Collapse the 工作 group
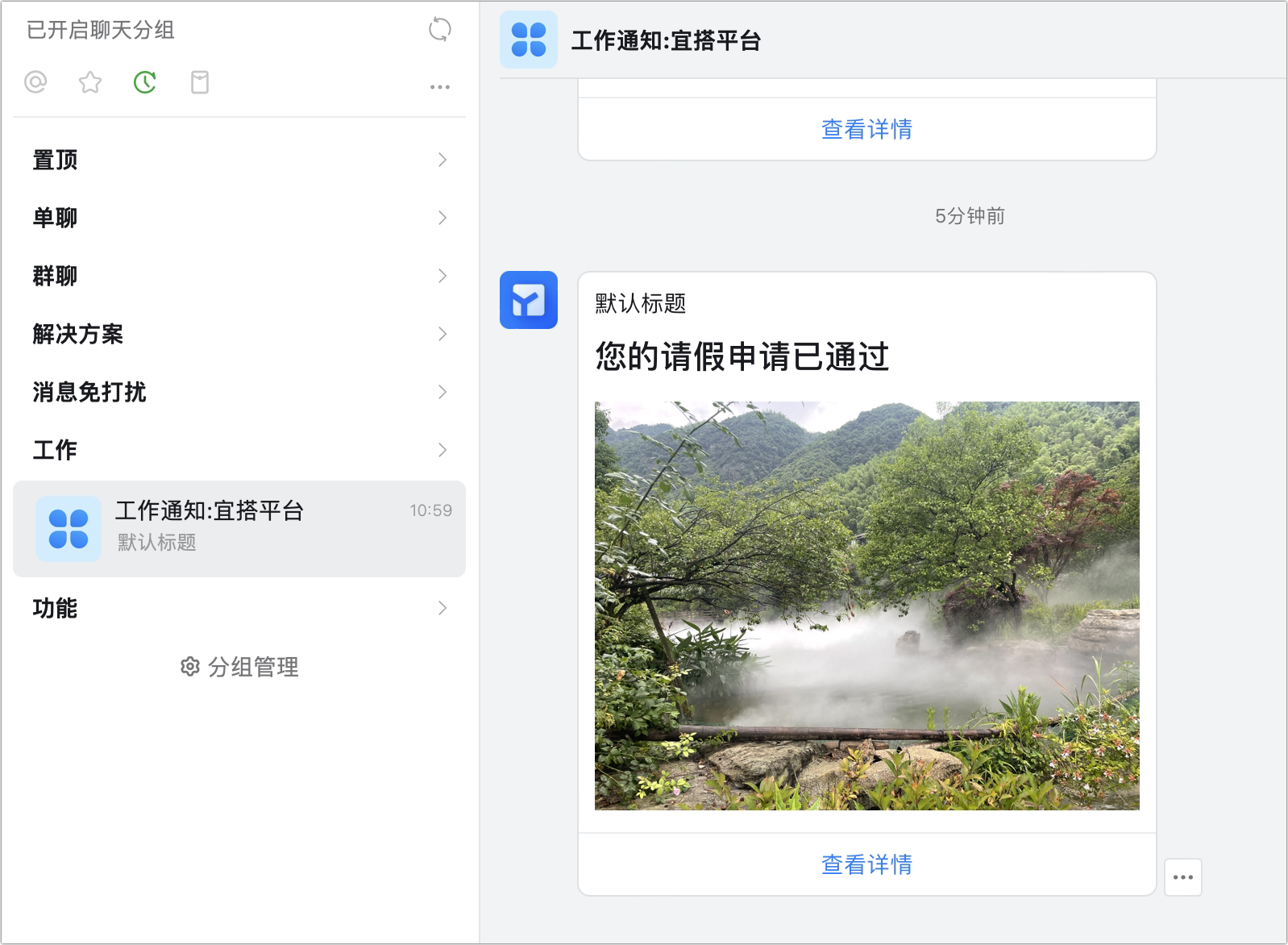1288x945 pixels. click(239, 450)
